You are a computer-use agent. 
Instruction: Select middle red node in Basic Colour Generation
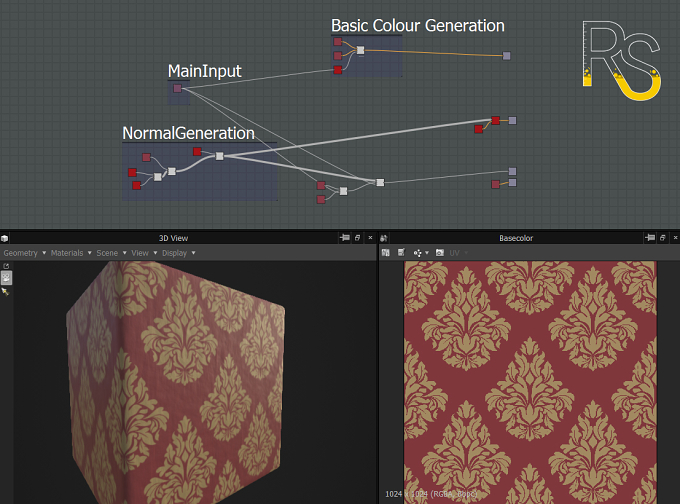tap(338, 56)
